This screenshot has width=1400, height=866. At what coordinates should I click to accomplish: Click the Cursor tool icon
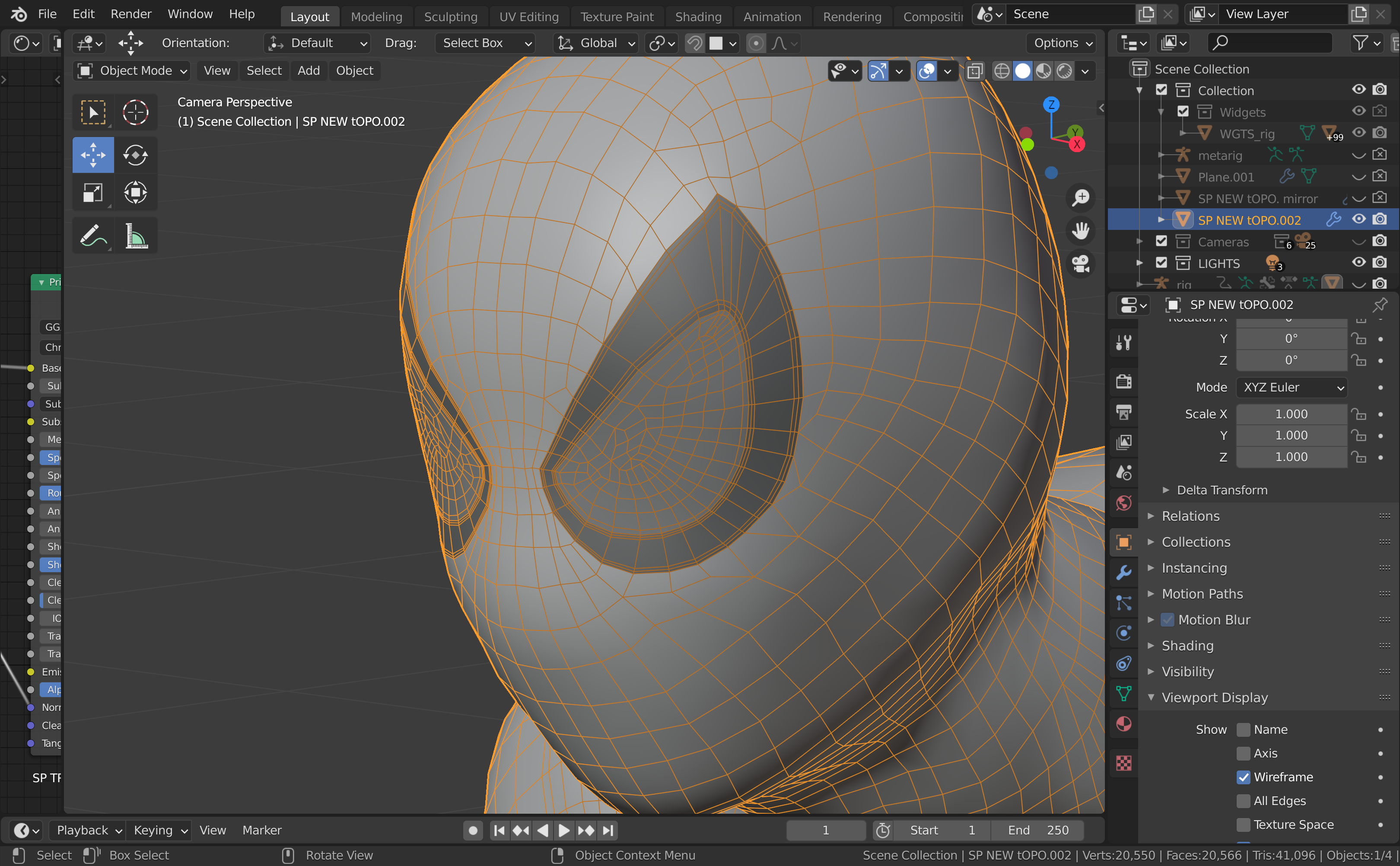tap(136, 112)
